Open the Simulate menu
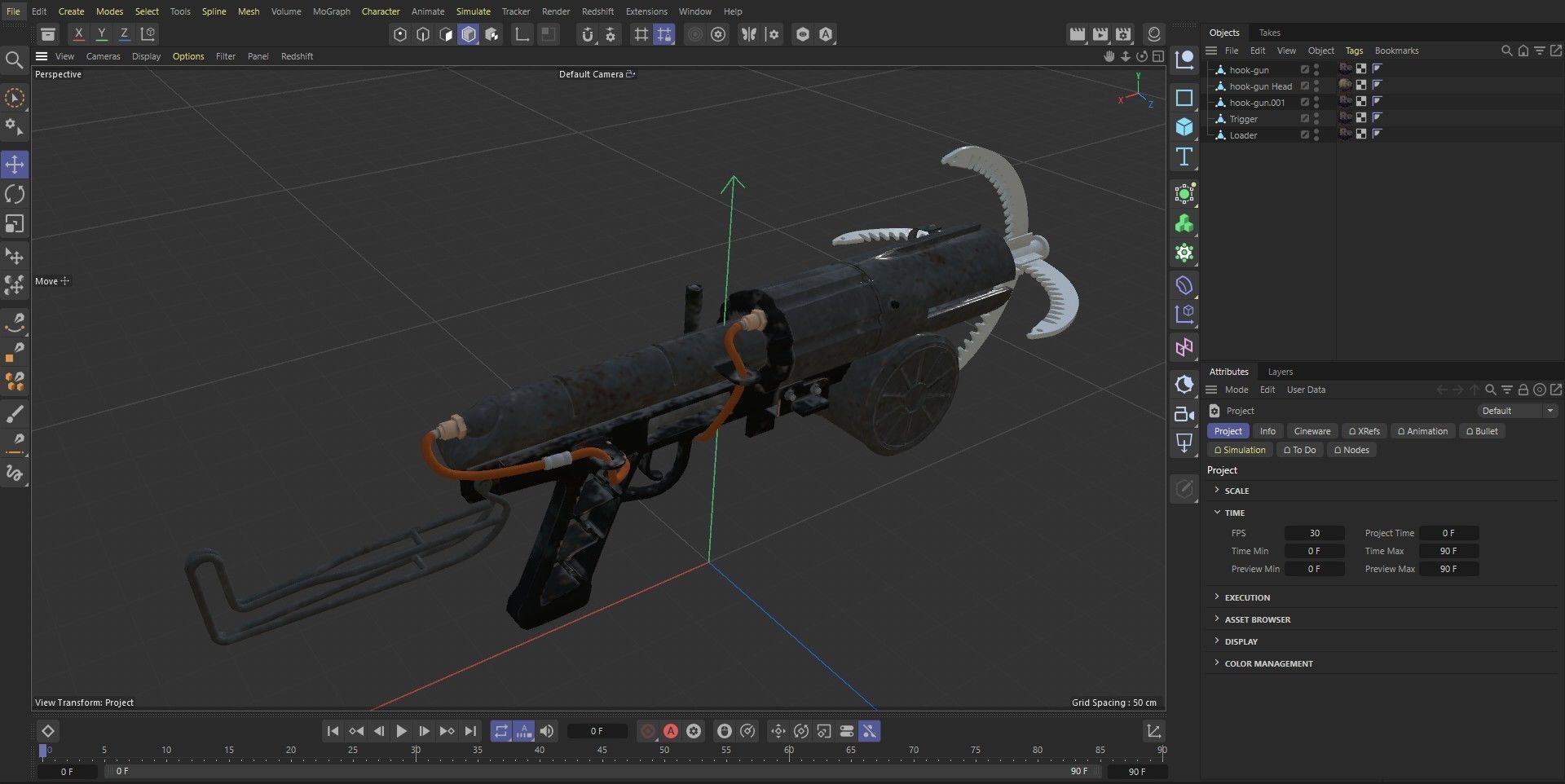 (x=473, y=11)
